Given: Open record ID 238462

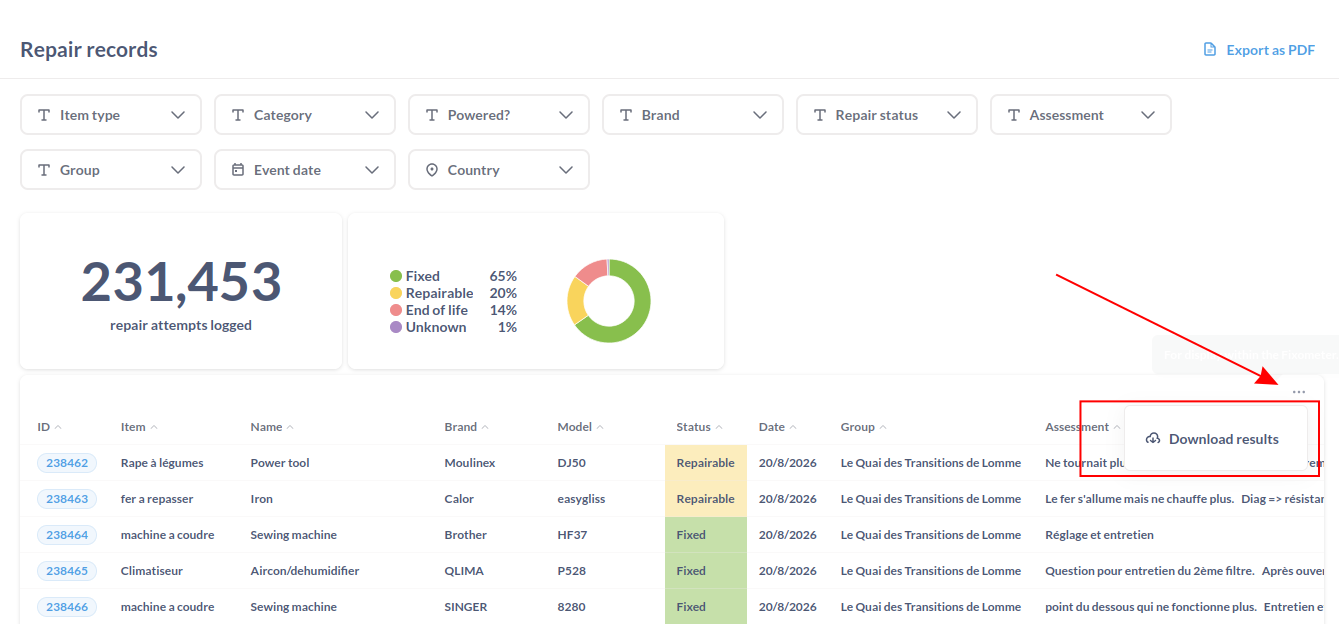Looking at the screenshot, I should (67, 463).
